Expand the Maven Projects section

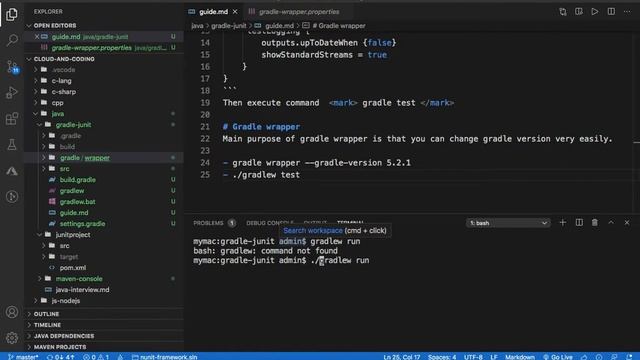[104, 347]
